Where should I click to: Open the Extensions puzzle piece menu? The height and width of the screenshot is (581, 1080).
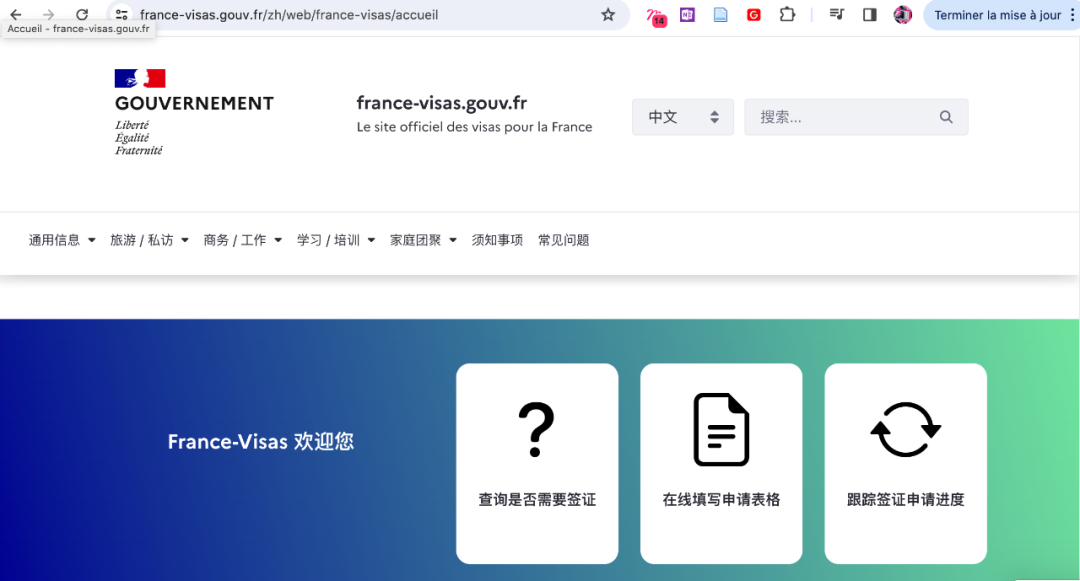click(787, 14)
